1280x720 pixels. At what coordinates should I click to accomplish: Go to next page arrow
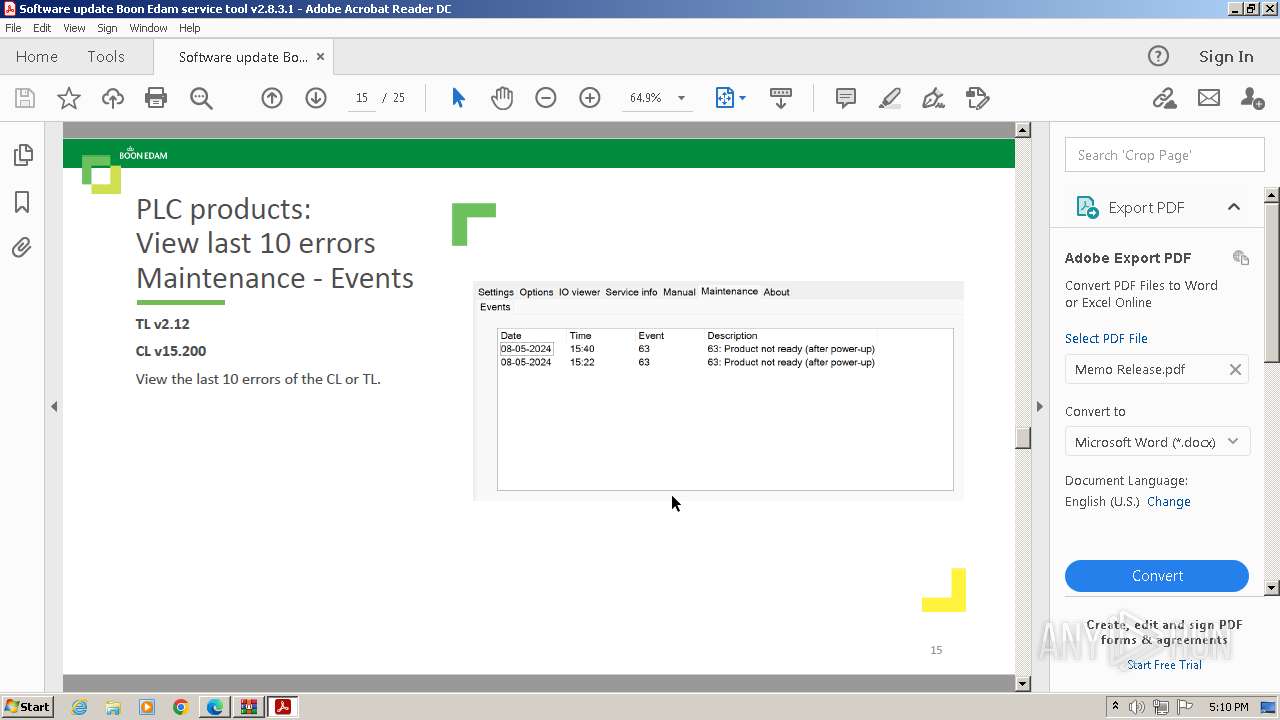pos(316,98)
